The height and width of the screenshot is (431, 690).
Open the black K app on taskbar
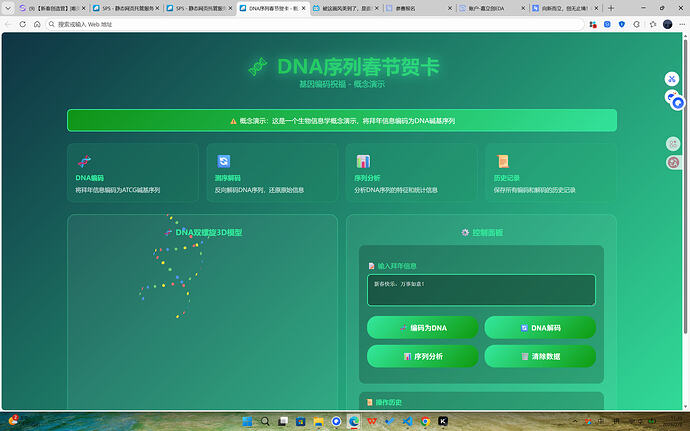click(443, 421)
